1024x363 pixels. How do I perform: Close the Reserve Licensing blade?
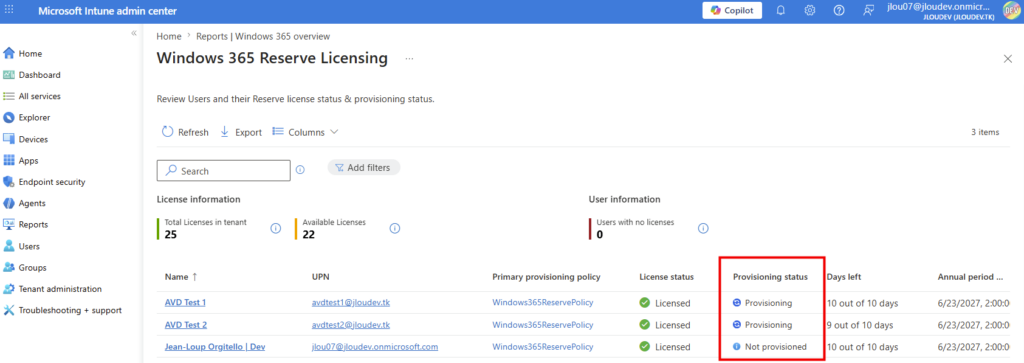coord(1008,59)
